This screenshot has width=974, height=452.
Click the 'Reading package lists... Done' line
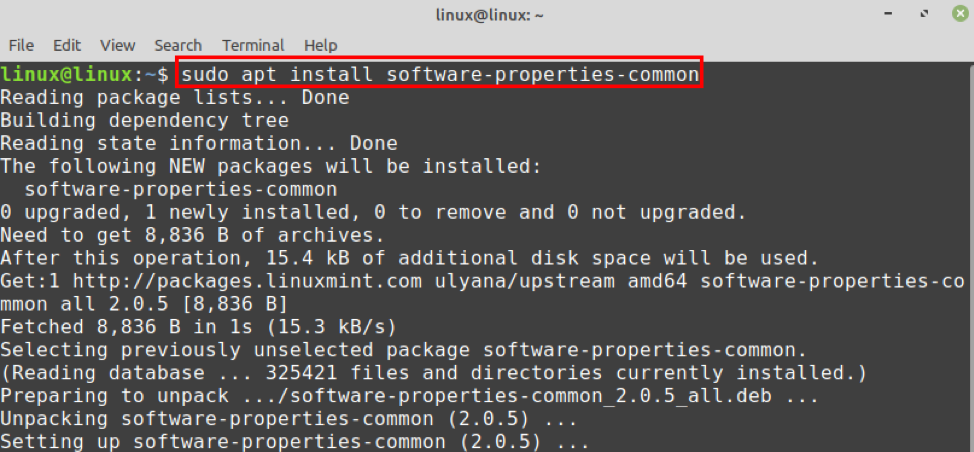coord(175,97)
